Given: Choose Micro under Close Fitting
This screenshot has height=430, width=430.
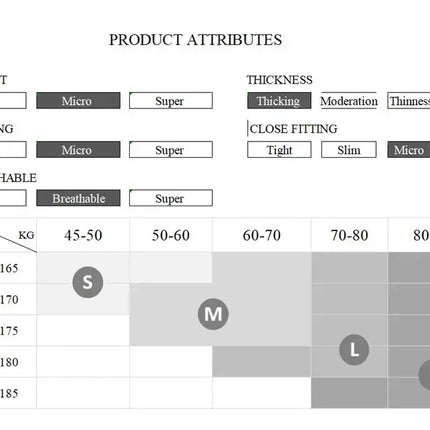Looking at the screenshot, I should tap(409, 150).
